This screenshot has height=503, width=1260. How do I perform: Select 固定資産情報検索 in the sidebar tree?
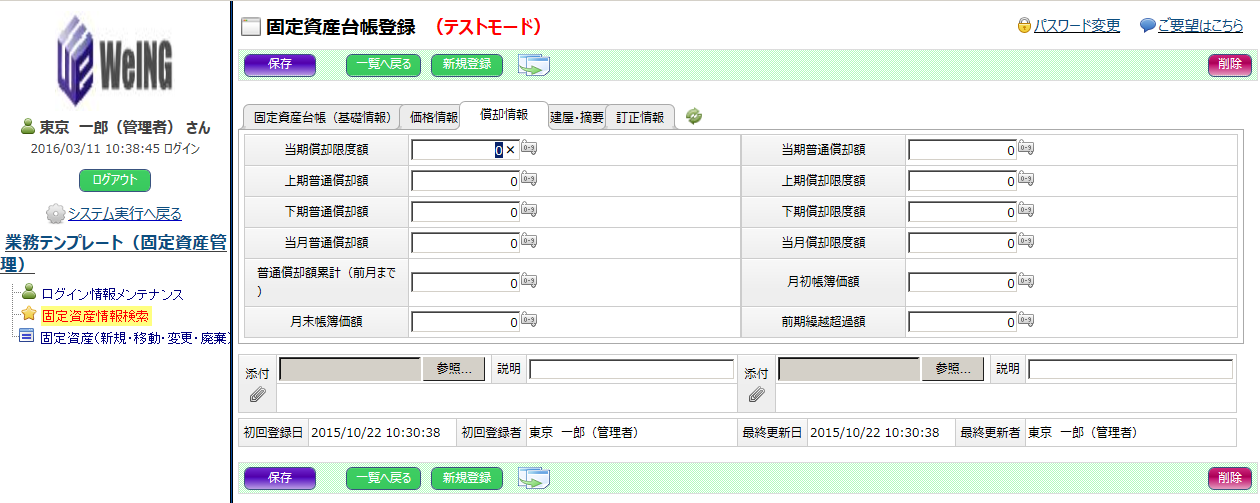tap(96, 315)
